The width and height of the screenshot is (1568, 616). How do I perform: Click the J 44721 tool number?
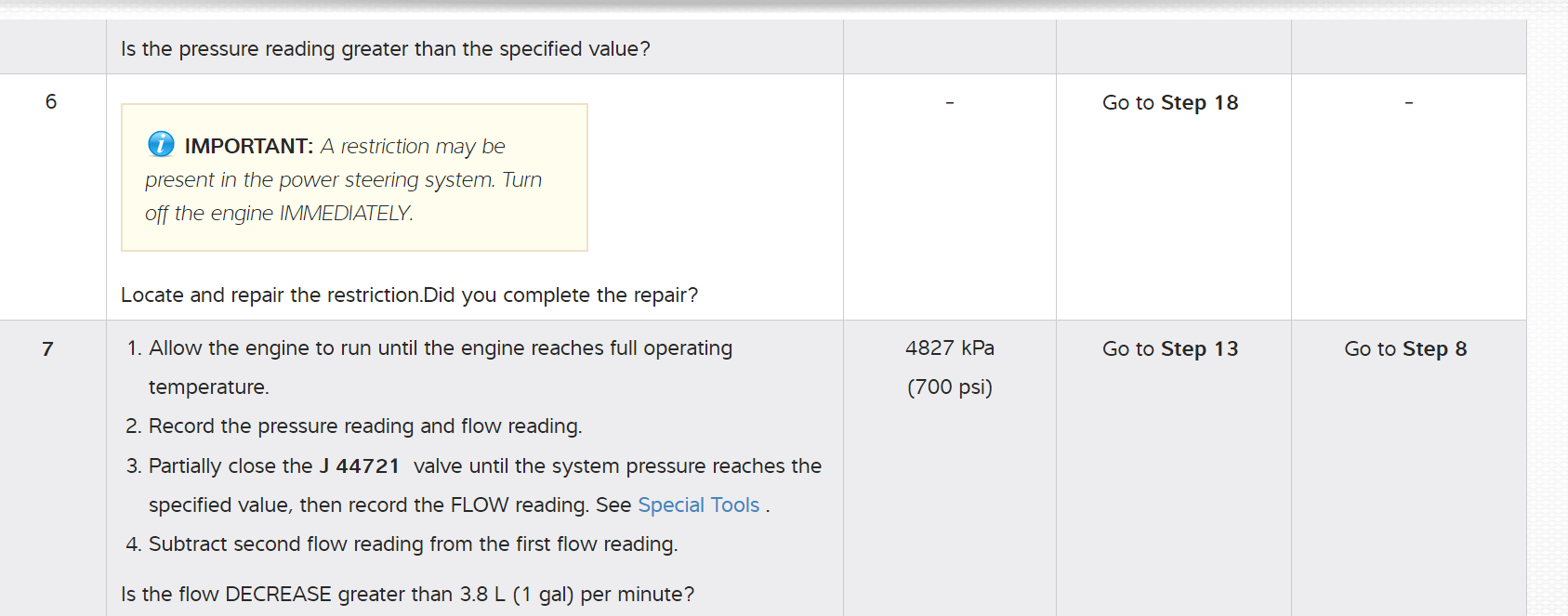tap(360, 465)
